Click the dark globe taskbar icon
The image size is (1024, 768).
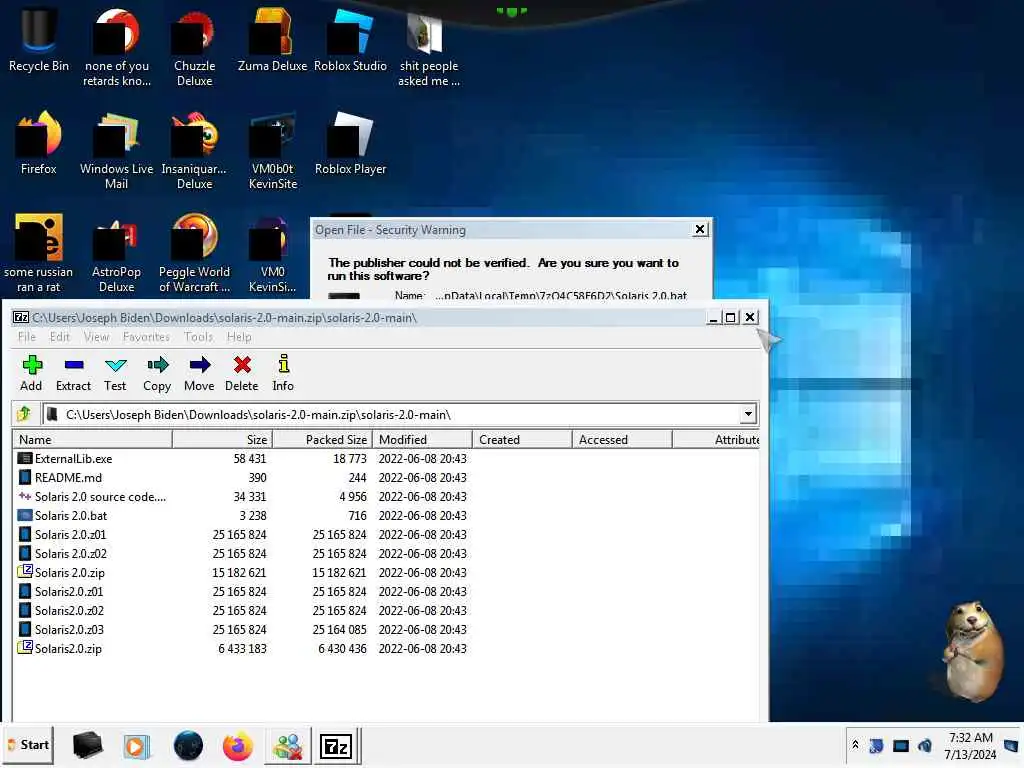(188, 746)
